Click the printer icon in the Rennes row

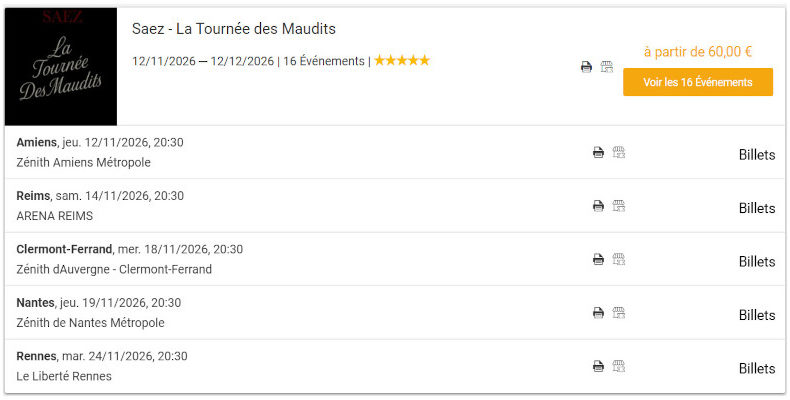click(x=598, y=366)
